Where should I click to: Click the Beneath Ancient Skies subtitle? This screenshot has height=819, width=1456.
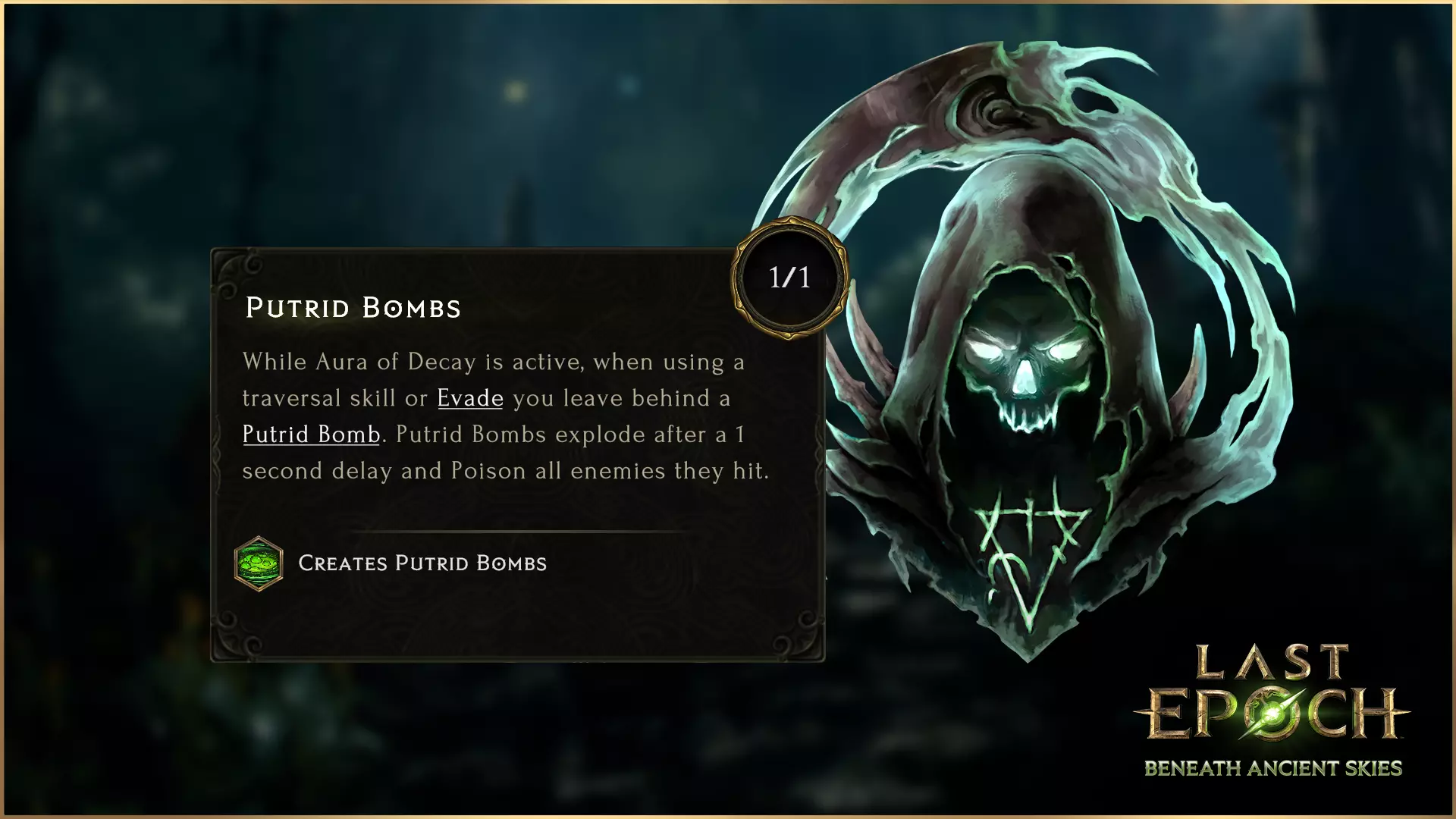(x=1273, y=768)
